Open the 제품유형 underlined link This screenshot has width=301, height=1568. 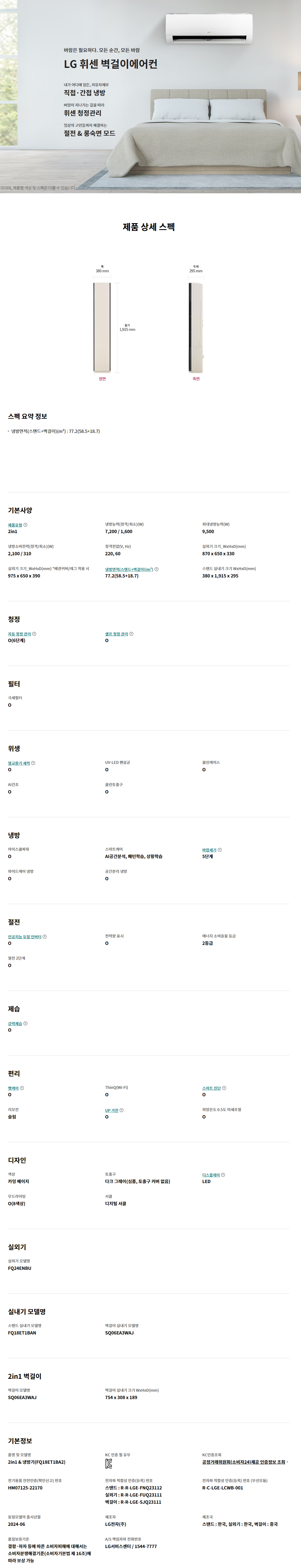15,525
